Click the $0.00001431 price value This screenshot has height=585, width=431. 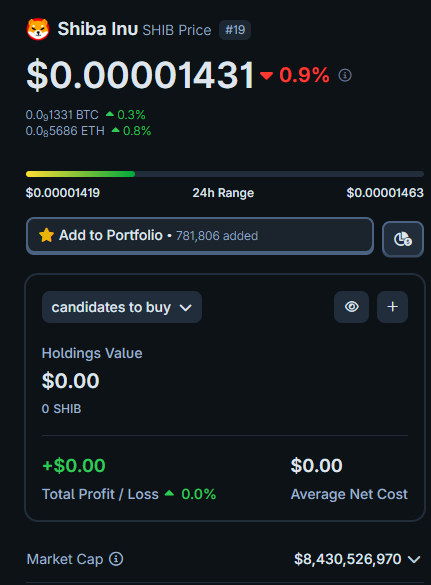(140, 75)
